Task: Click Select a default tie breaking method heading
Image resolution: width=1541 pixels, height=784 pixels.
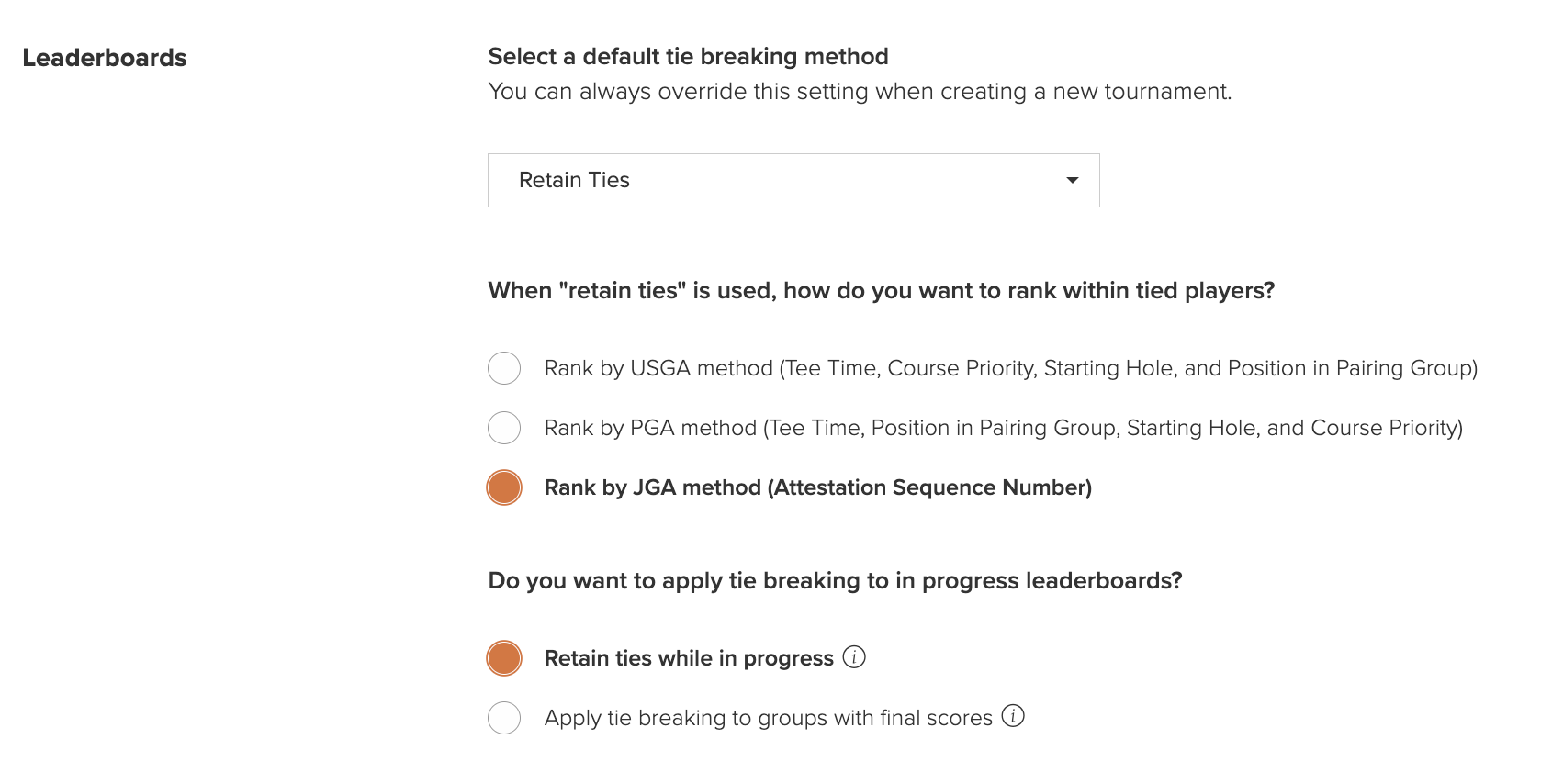Action: [688, 57]
